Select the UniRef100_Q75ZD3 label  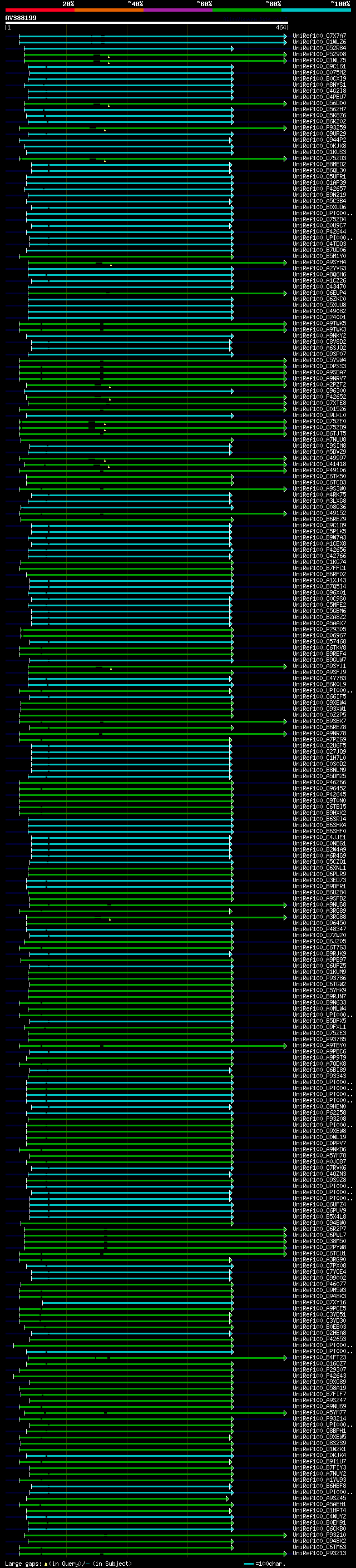tap(319, 159)
